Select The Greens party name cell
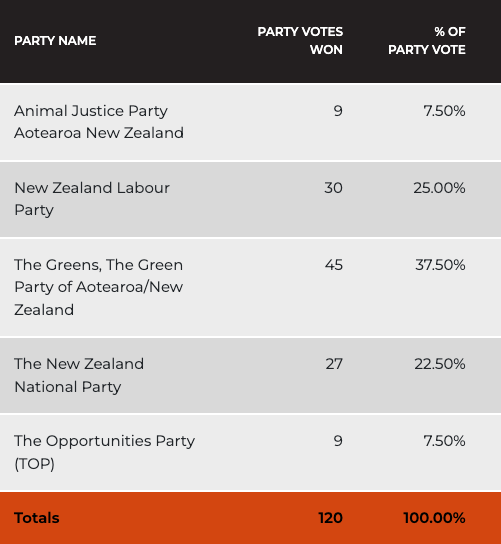The height and width of the screenshot is (544, 501). 99,287
